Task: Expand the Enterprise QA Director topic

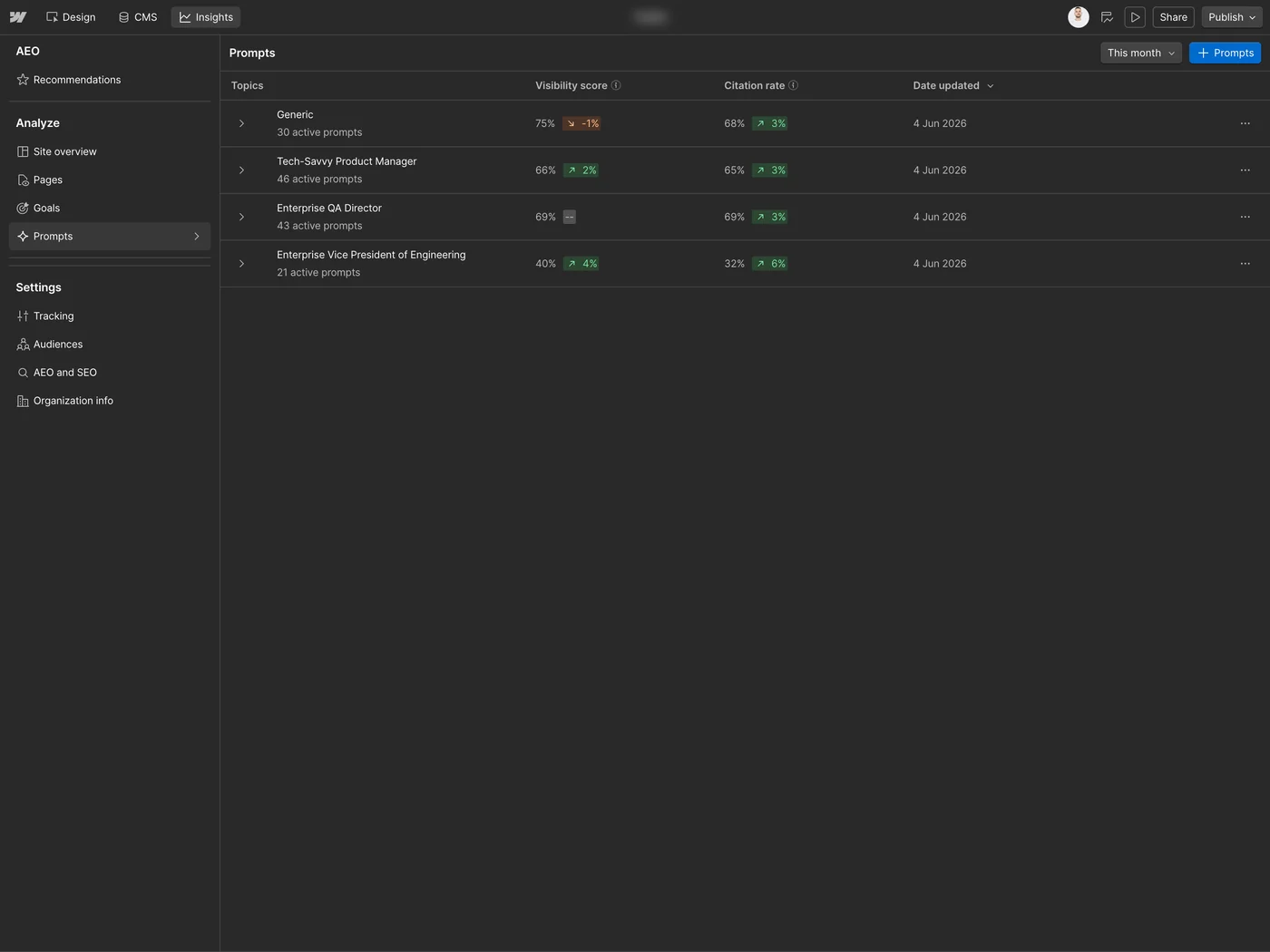Action: (x=241, y=217)
